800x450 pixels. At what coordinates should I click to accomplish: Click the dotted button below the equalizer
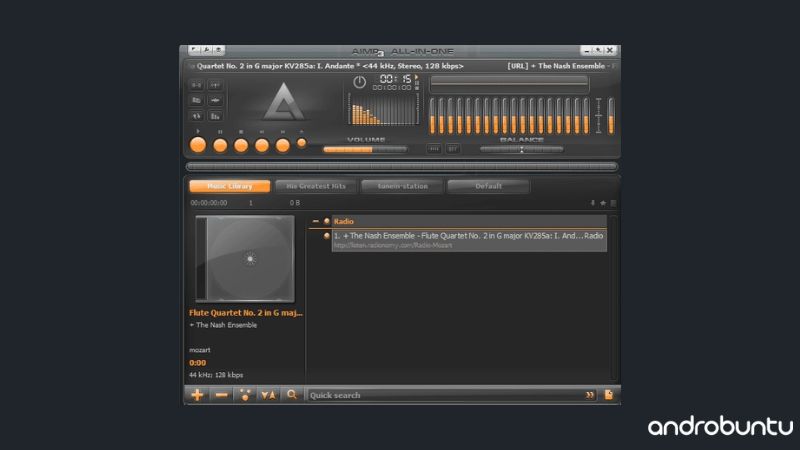434,149
